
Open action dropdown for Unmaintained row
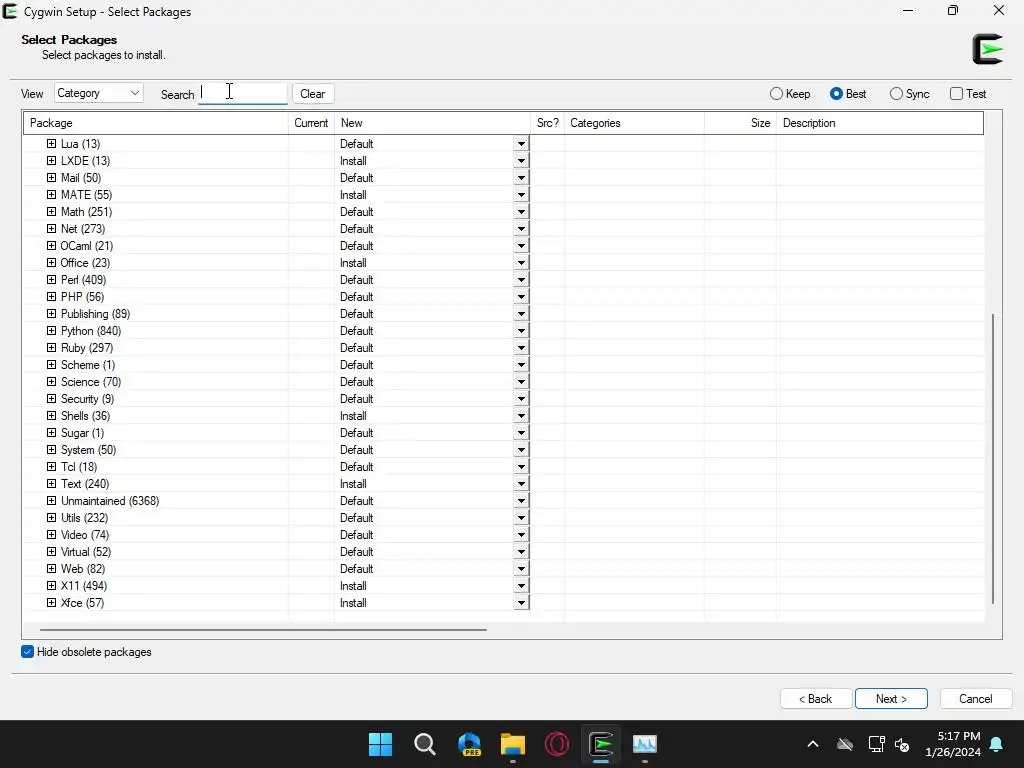click(x=521, y=501)
